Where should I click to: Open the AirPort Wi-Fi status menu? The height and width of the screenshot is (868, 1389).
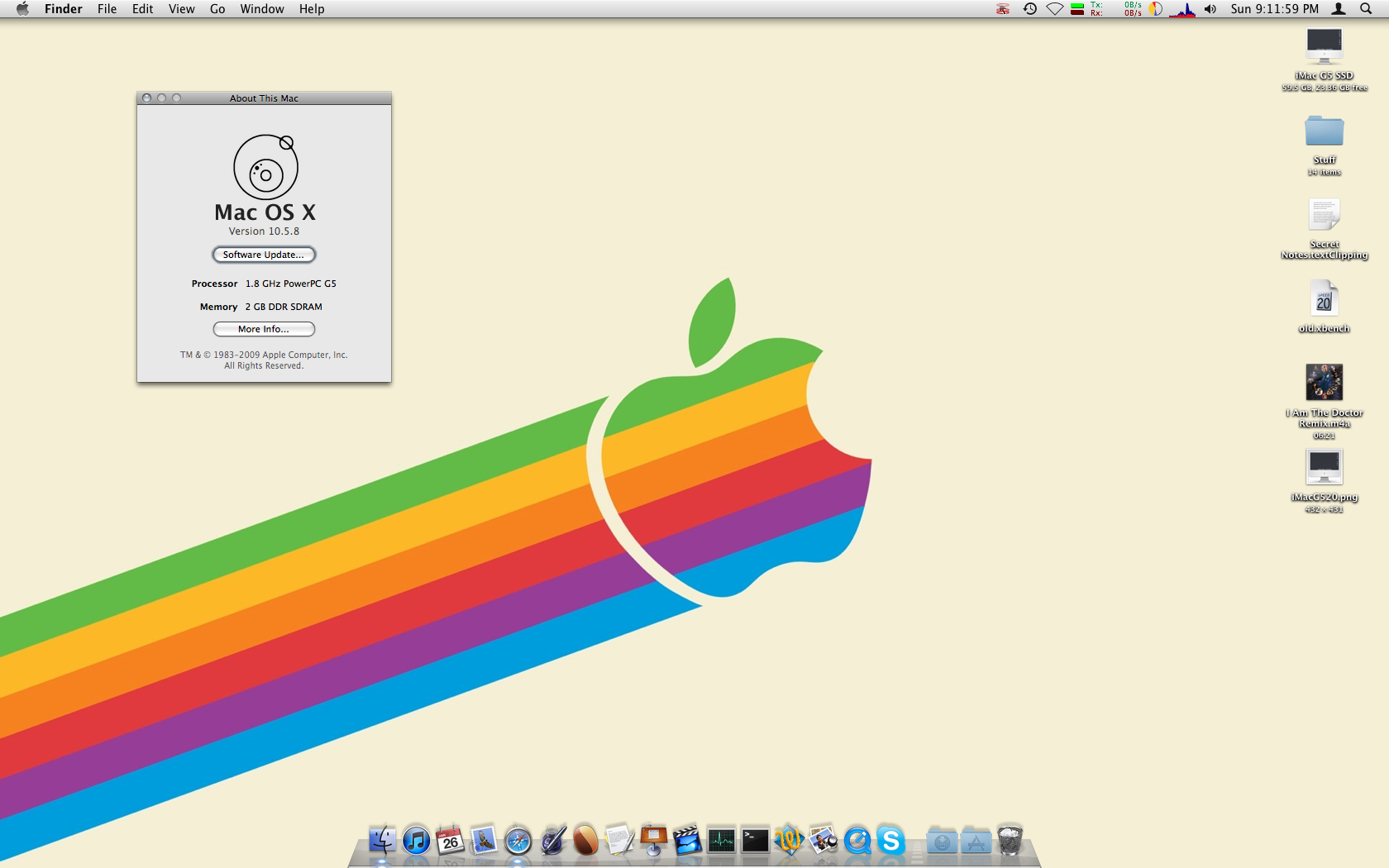tap(1055, 9)
